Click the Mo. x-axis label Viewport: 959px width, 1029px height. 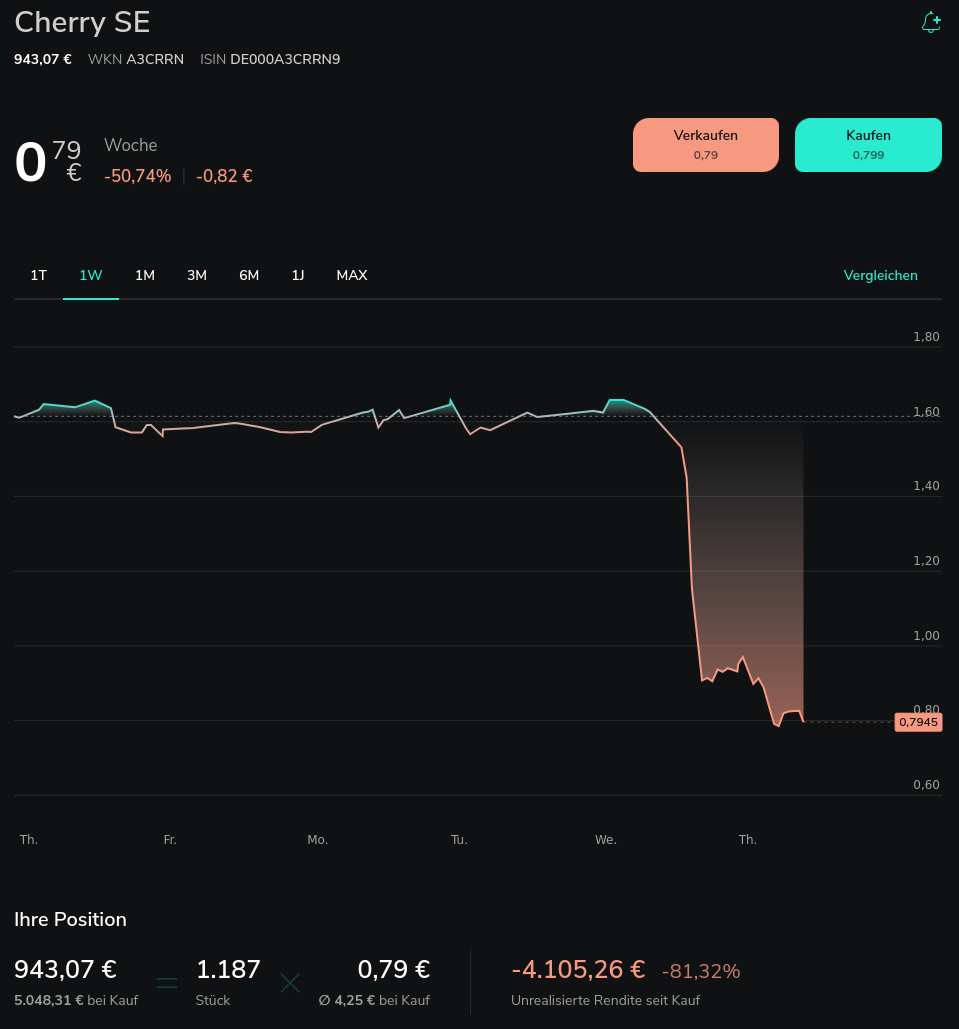pos(318,840)
